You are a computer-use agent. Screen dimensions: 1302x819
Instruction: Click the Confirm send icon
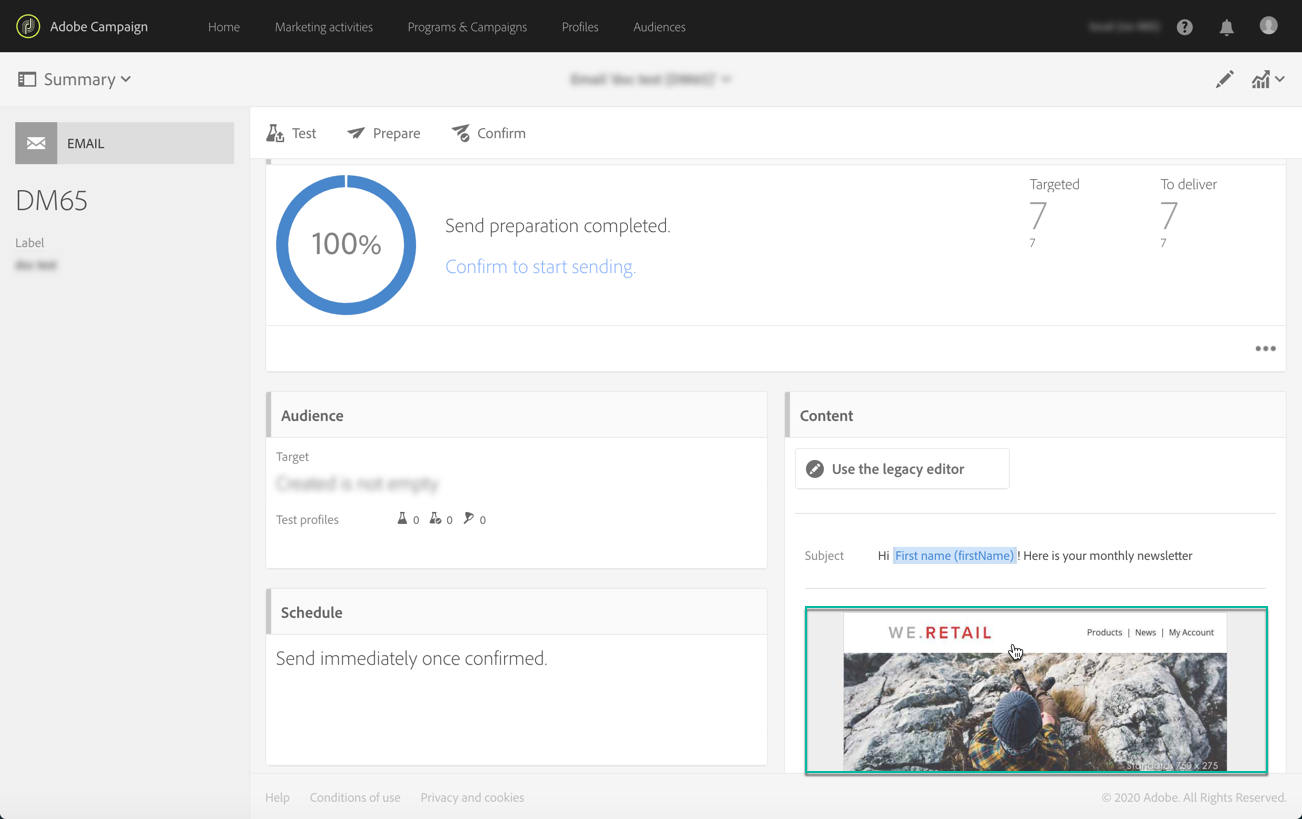tap(460, 133)
